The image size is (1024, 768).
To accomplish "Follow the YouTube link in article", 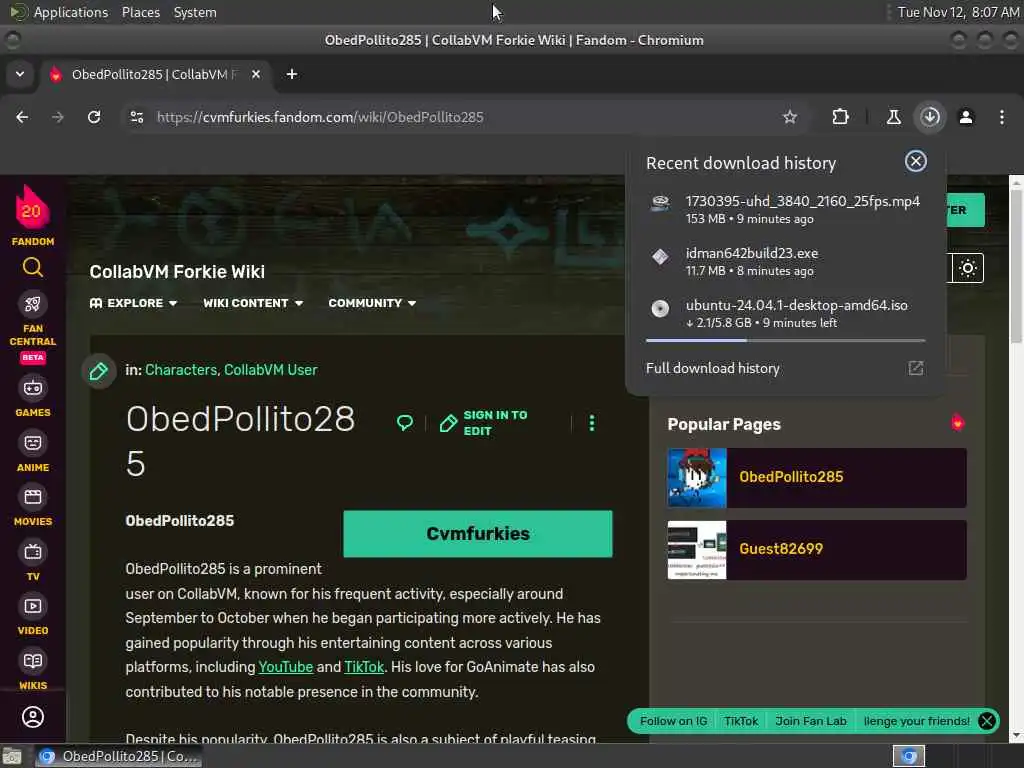I will (285, 667).
